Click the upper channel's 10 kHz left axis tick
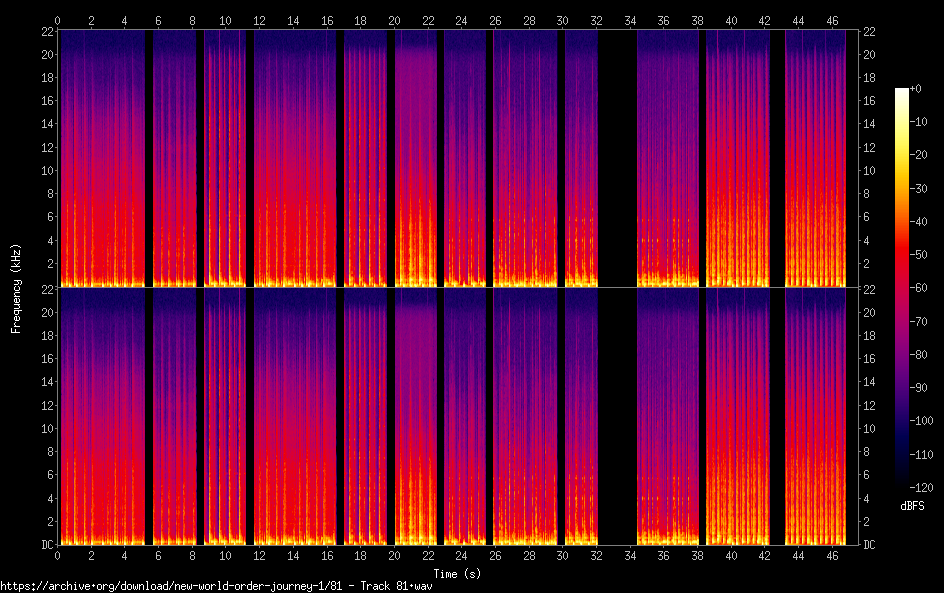 point(45,170)
